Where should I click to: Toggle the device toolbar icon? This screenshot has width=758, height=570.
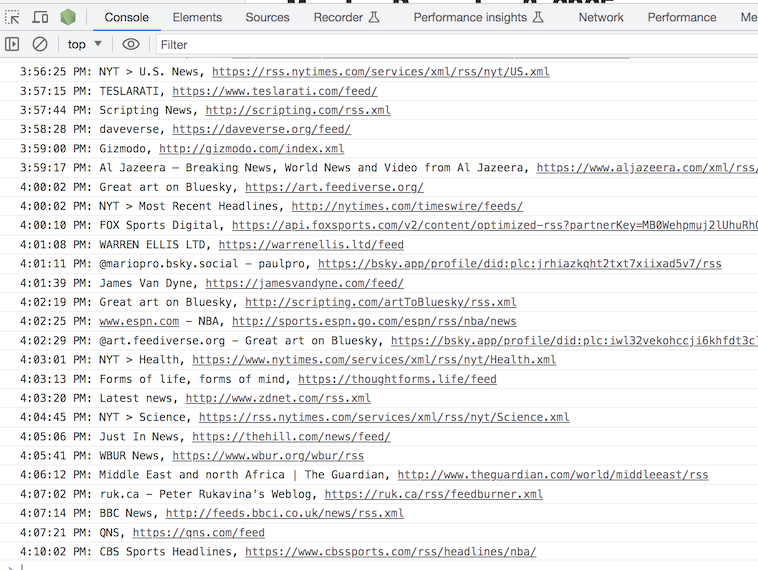tap(40, 17)
